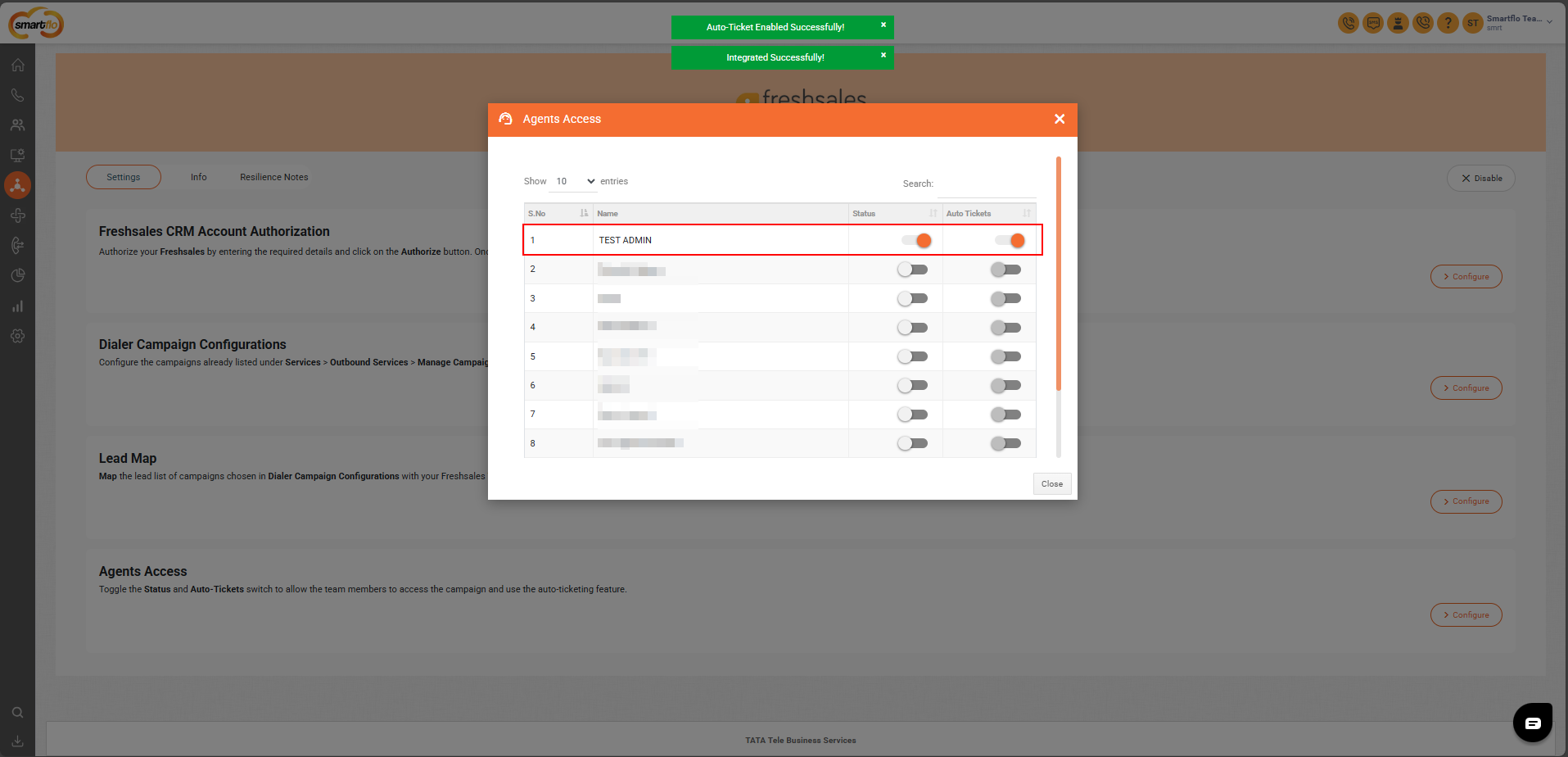Screen dimensions: 1568x757
Task: Switch to the Info tab
Action: point(199,177)
